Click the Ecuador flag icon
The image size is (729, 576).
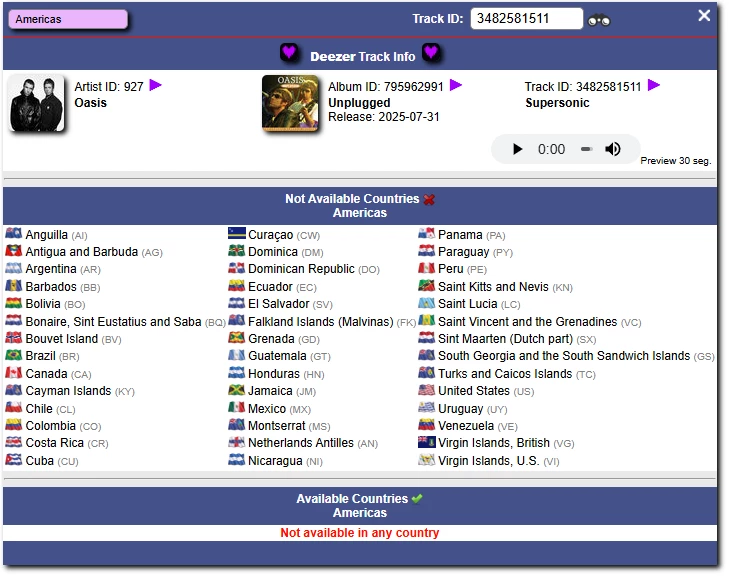tap(237, 286)
